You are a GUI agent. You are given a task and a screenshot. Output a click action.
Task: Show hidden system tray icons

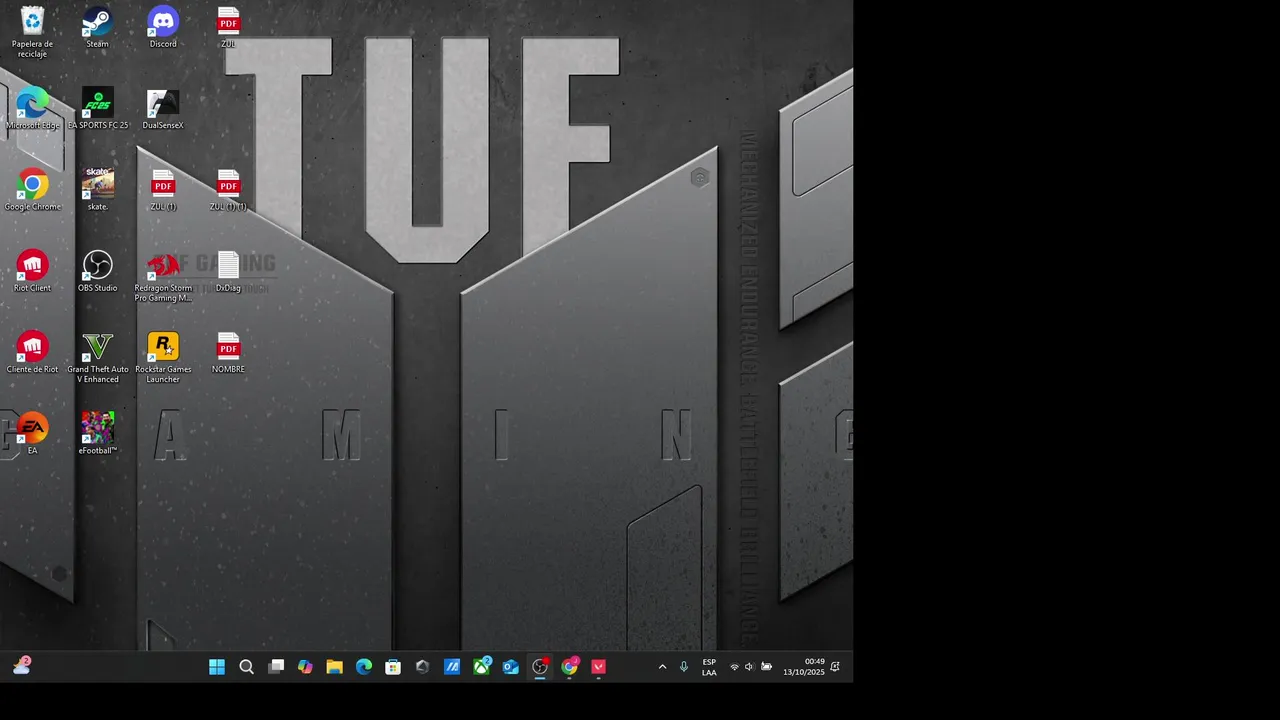(x=662, y=667)
